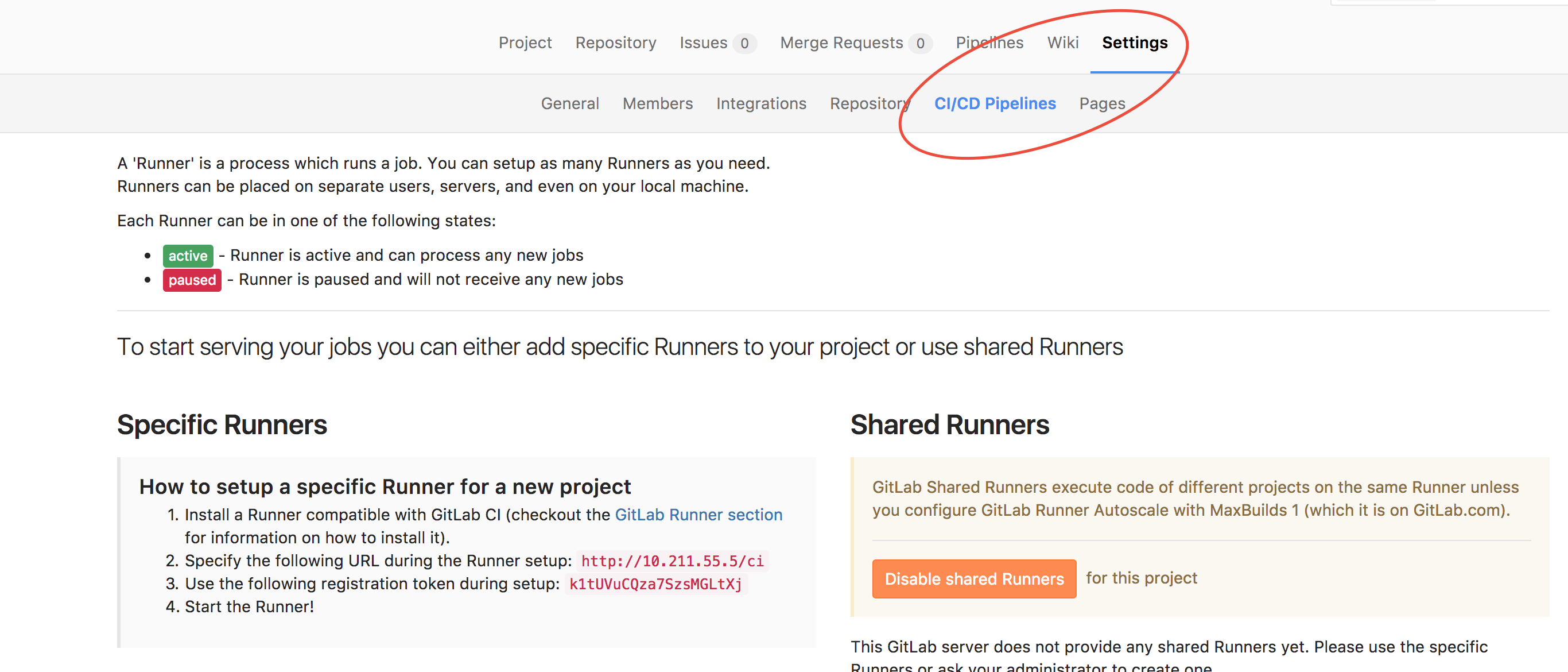Click the Merge Requests counter badge

click(x=921, y=43)
